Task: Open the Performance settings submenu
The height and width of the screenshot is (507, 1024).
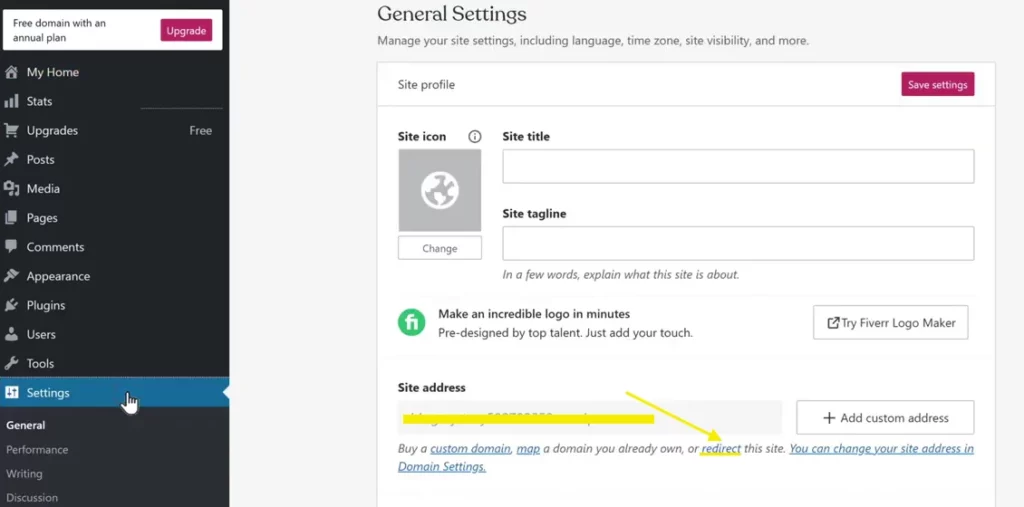Action: coord(37,450)
